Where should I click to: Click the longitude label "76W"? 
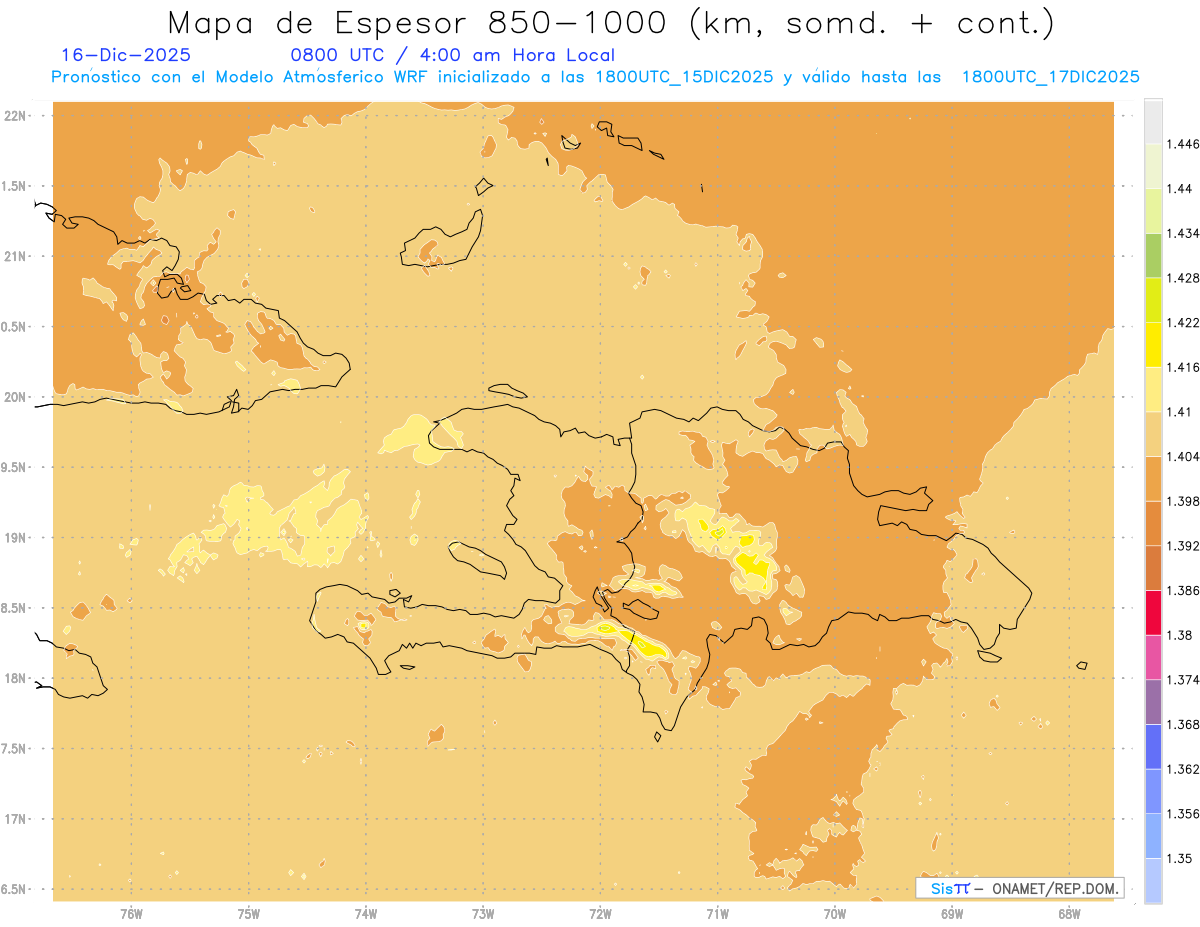click(131, 914)
